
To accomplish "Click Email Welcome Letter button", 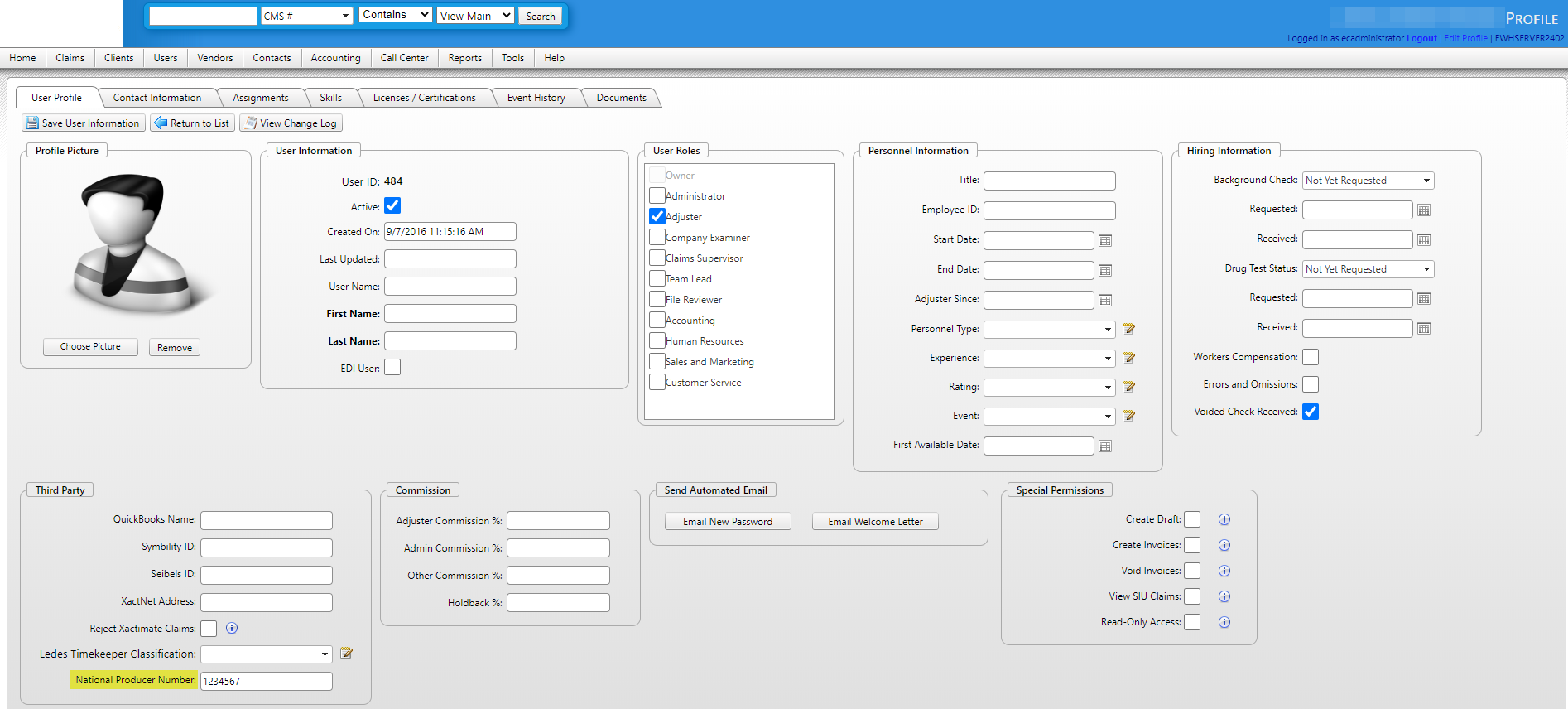I will (x=875, y=522).
